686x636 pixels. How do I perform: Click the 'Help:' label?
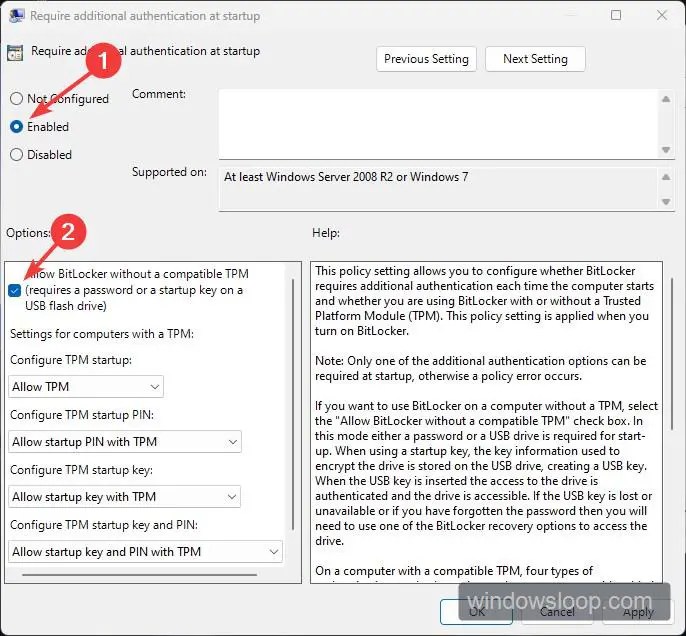point(326,233)
